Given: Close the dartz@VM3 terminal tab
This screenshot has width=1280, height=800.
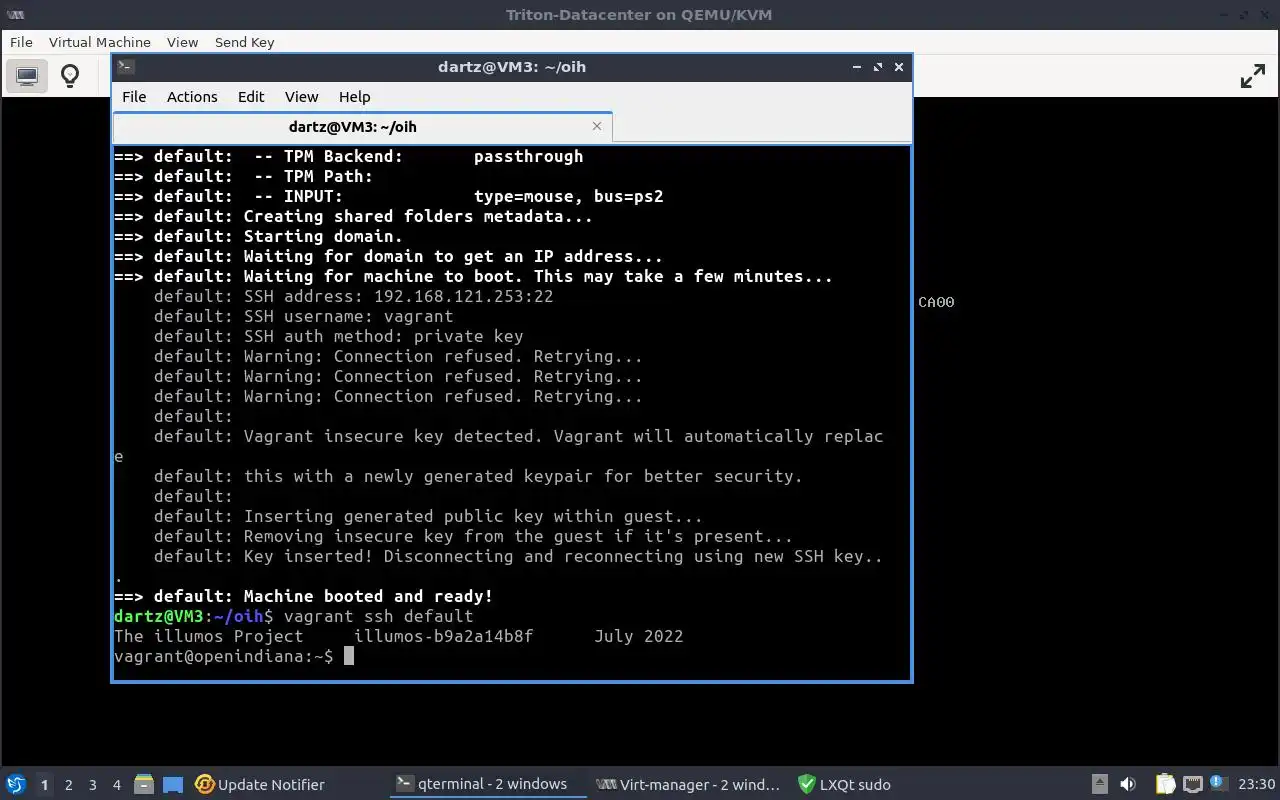Looking at the screenshot, I should click(x=597, y=126).
